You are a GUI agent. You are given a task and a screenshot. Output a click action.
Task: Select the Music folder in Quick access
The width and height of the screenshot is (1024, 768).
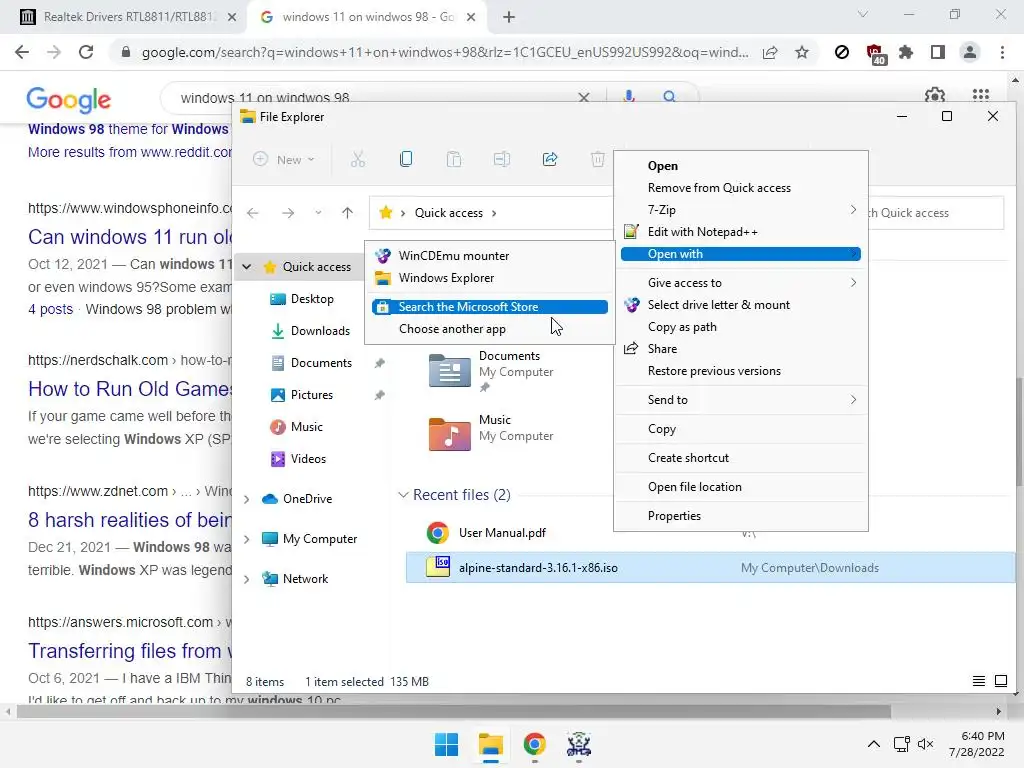(491, 432)
